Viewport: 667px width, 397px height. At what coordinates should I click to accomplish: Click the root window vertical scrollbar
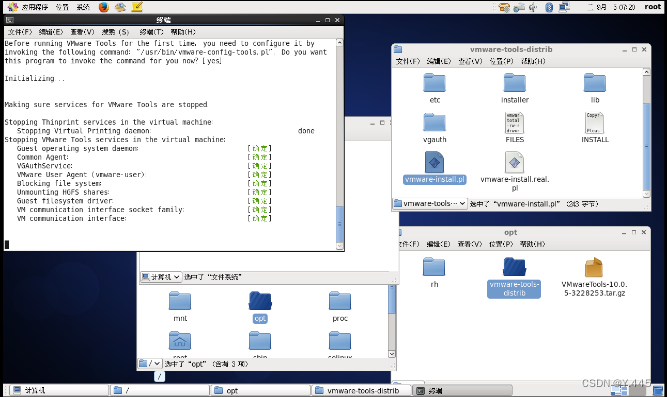pyautogui.click(x=392, y=321)
